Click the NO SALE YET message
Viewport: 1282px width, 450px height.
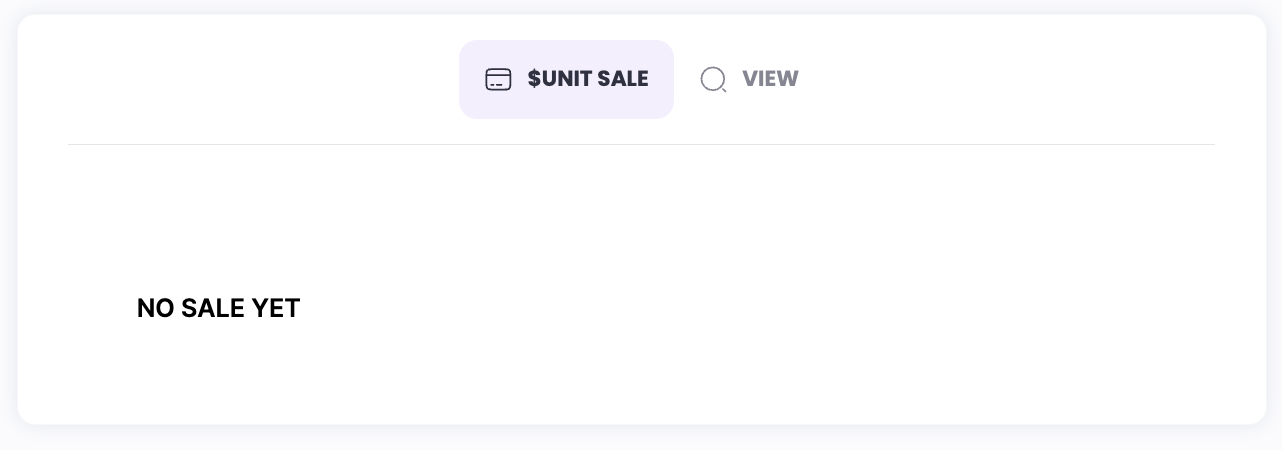tap(218, 309)
